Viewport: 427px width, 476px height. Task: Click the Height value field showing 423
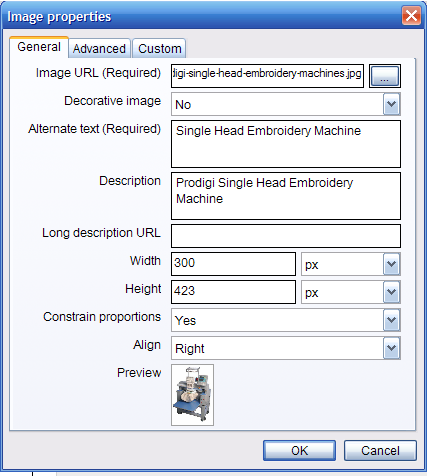tap(233, 292)
